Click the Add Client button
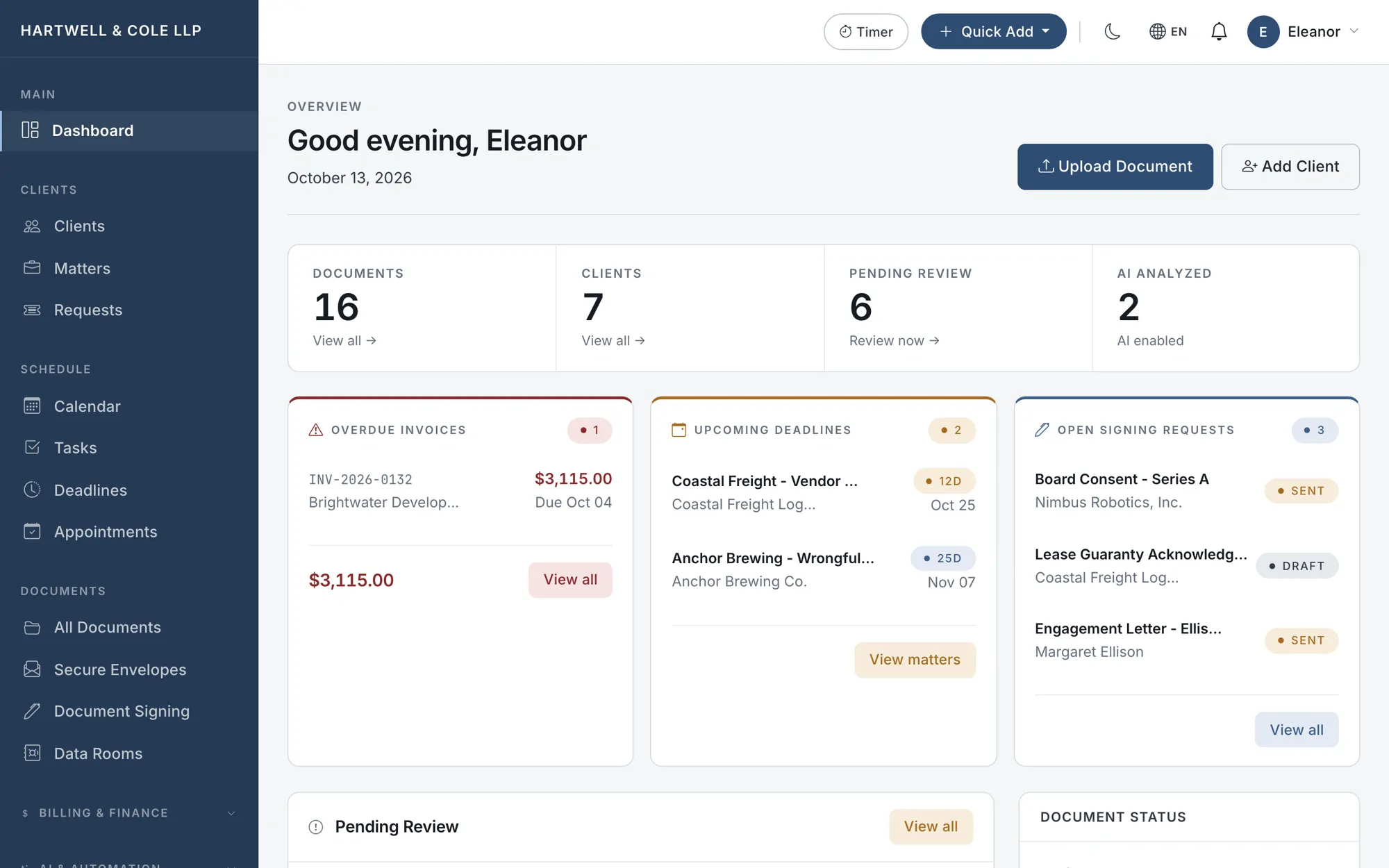The image size is (1389, 868). [1290, 167]
